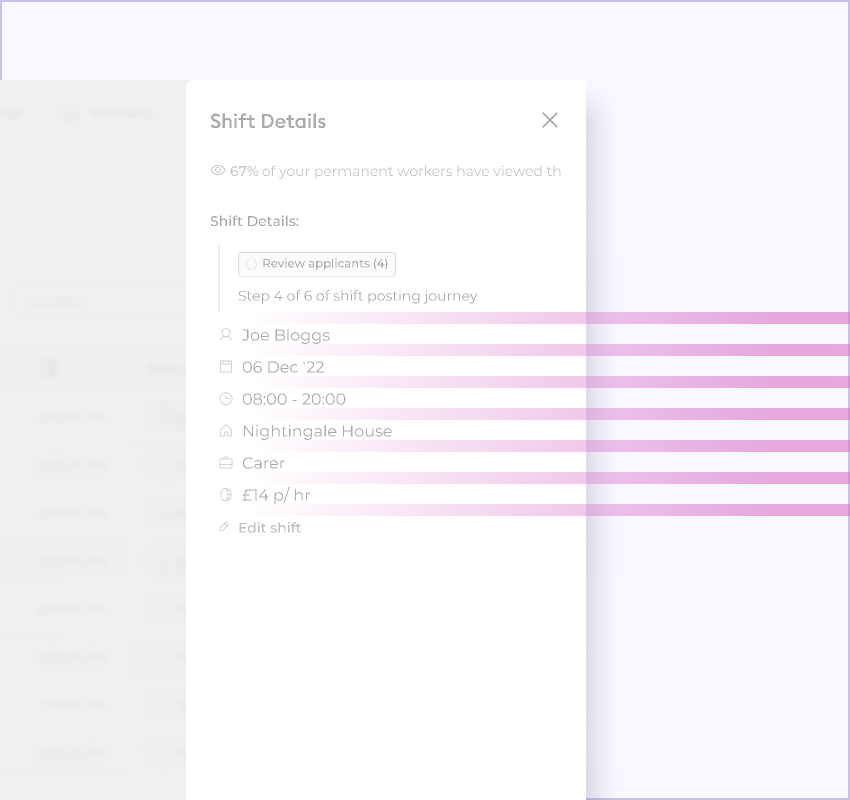This screenshot has height=800, width=850.
Task: Click the coin icon next to £14 p/ hr
Action: tap(226, 495)
